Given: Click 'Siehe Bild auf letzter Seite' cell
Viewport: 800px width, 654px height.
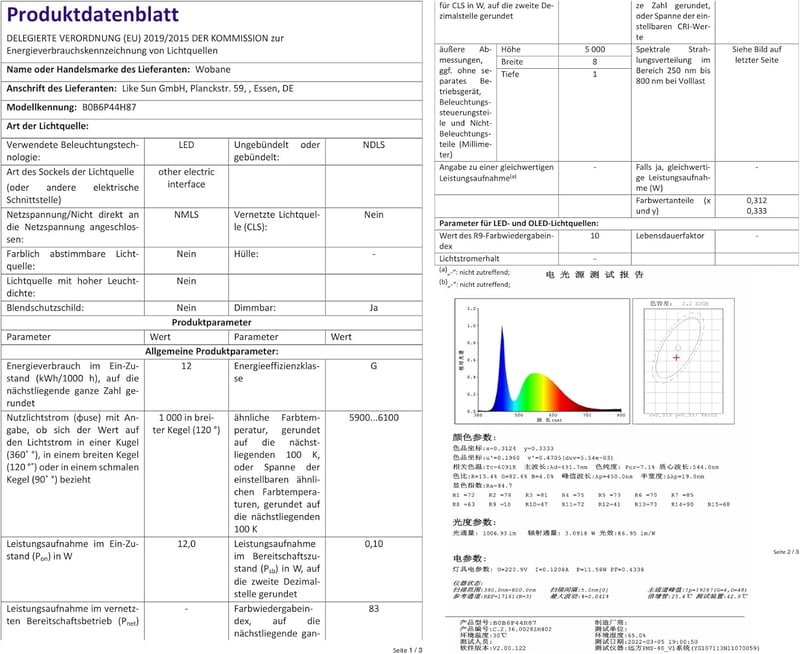Looking at the screenshot, I should pos(757,55).
